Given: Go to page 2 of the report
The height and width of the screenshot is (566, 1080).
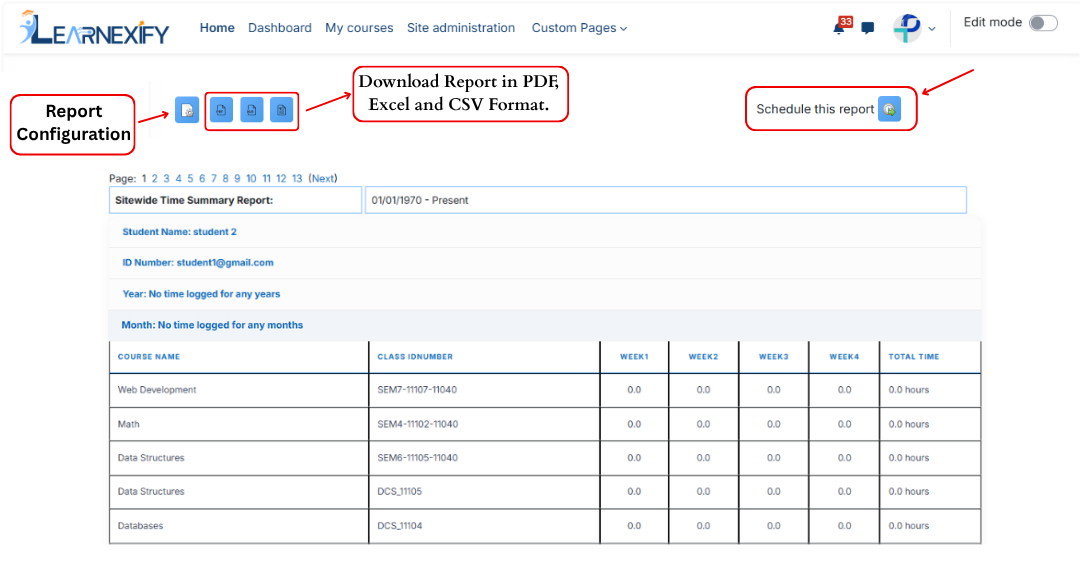Looking at the screenshot, I should coord(155,178).
